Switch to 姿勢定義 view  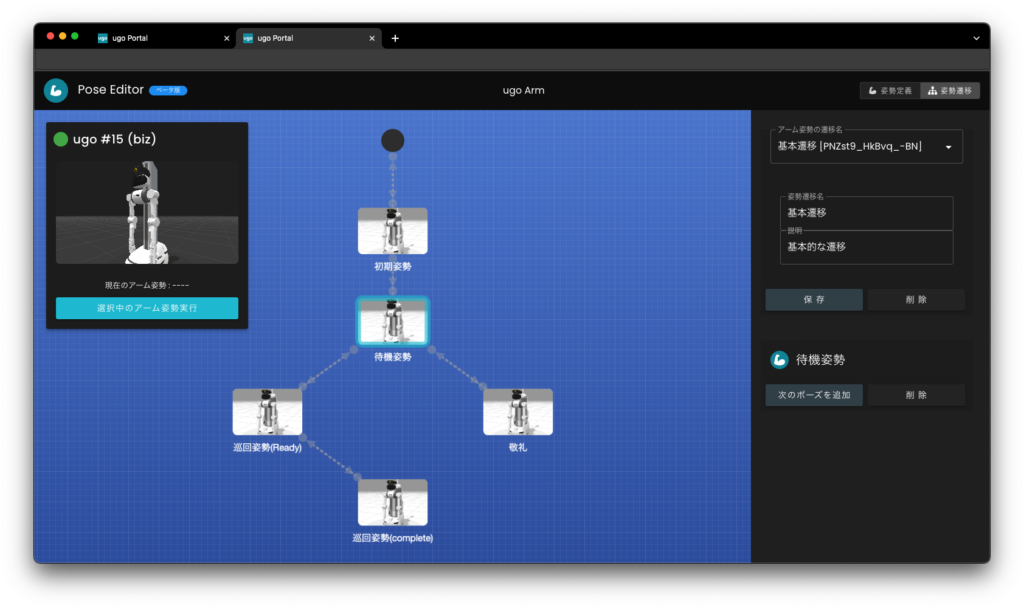890,91
